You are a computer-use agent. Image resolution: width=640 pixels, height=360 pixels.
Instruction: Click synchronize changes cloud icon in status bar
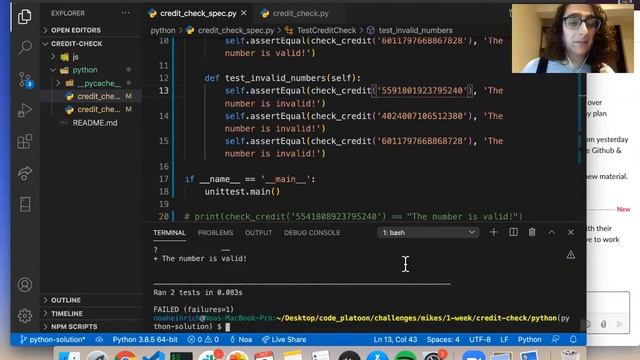pos(99,339)
